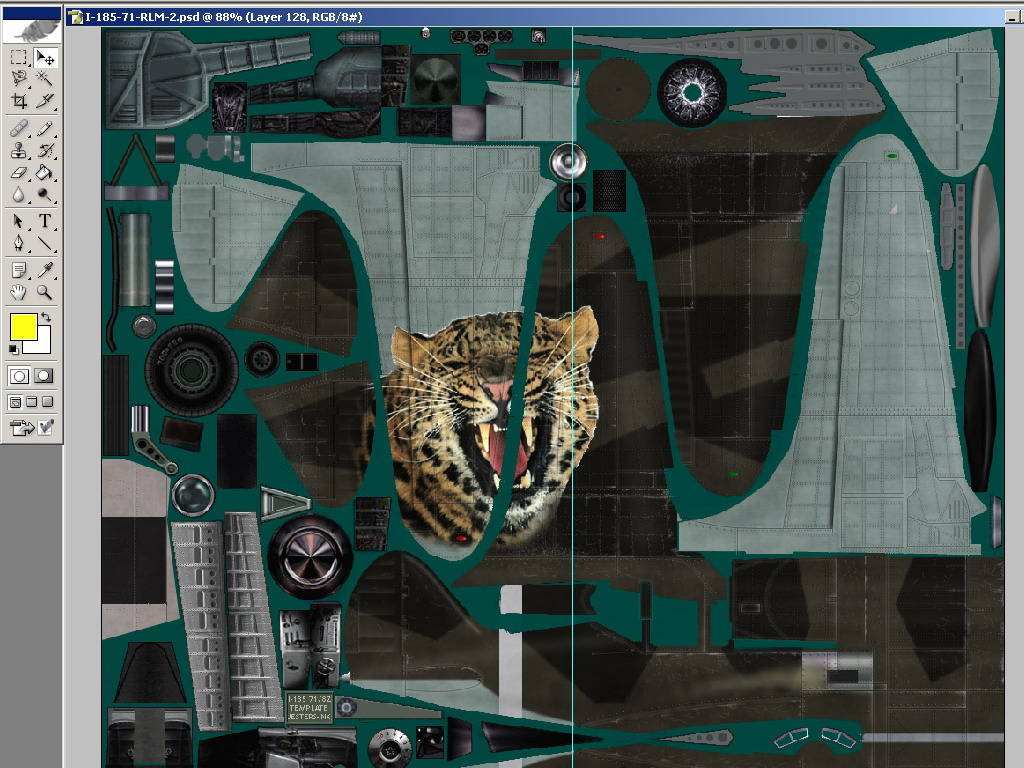Reset to default black and white colors
The image size is (1024, 768).
[14, 350]
